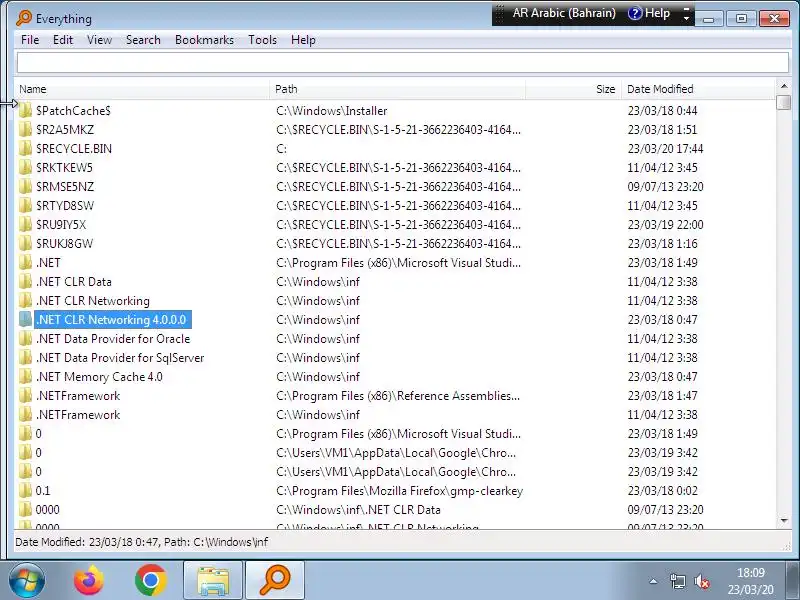The width and height of the screenshot is (800, 600).
Task: Click path C:\Program Files\Mozilla Firefox\gmp-clearkey
Action: tap(399, 491)
